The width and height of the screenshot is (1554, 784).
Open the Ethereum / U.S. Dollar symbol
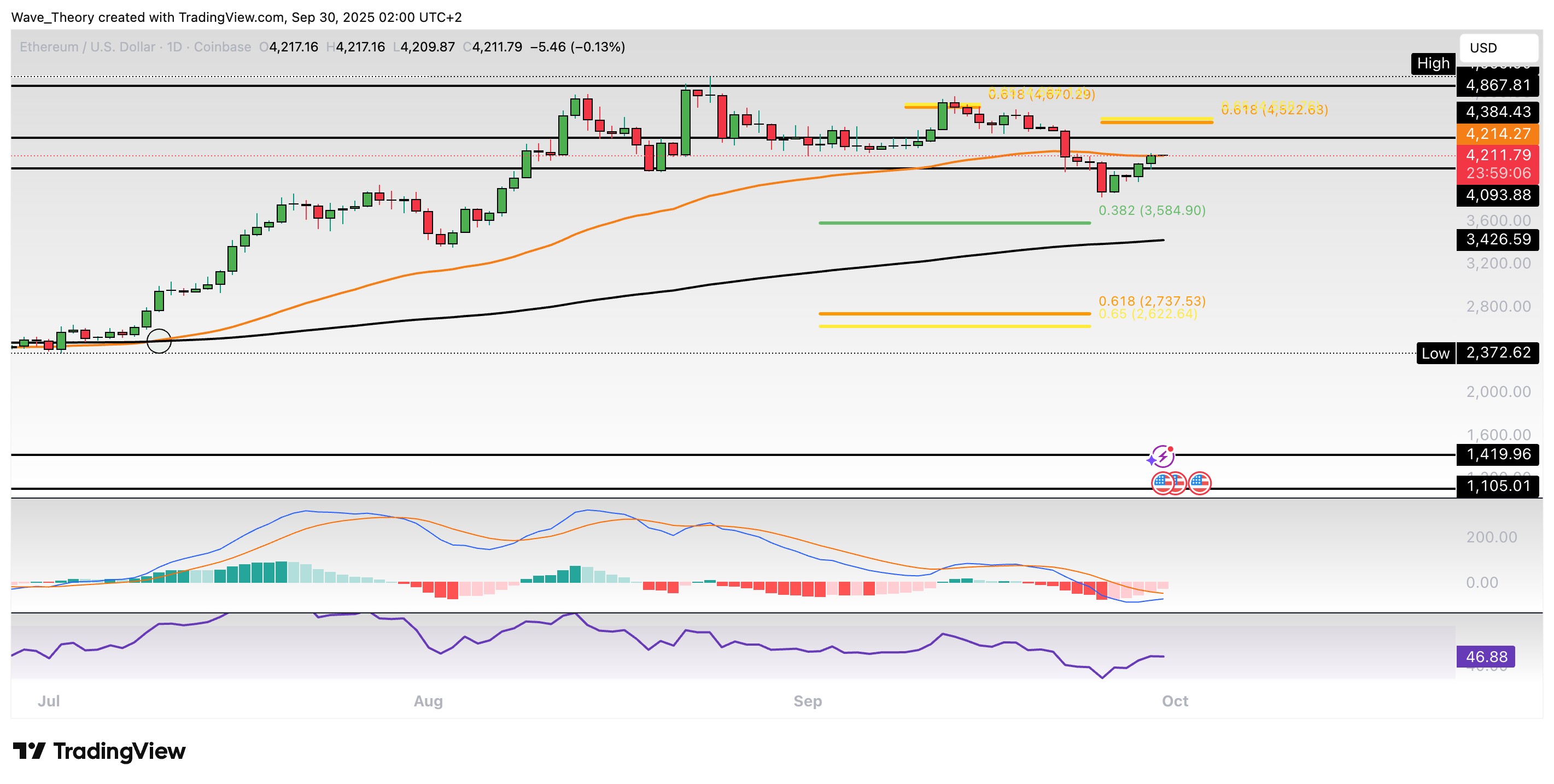click(x=86, y=47)
